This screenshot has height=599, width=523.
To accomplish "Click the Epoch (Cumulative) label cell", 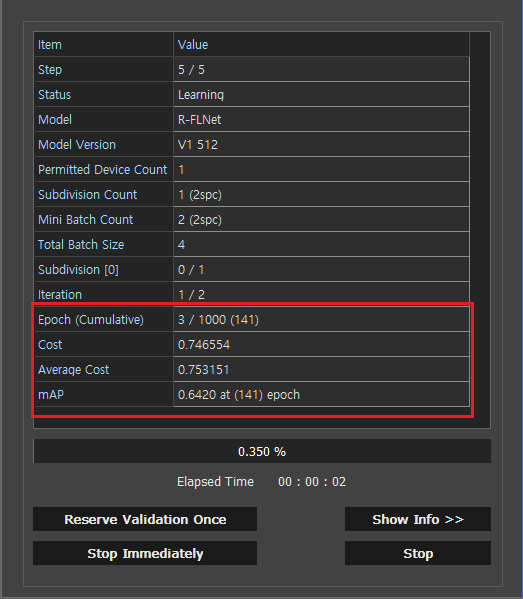I will click(x=104, y=319).
